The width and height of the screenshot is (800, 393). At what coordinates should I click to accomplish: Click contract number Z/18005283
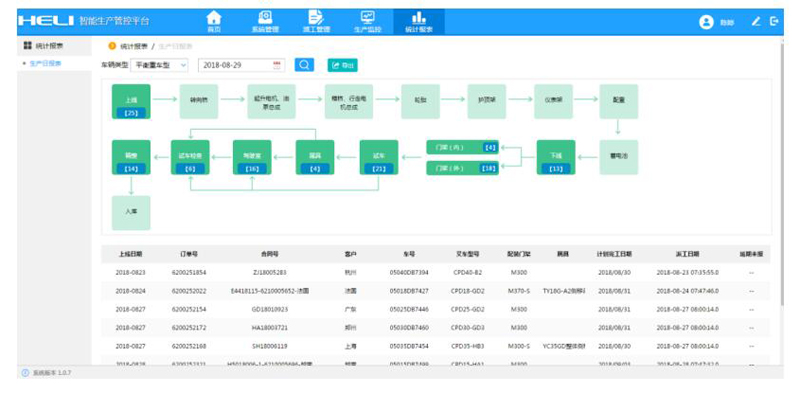pos(270,273)
